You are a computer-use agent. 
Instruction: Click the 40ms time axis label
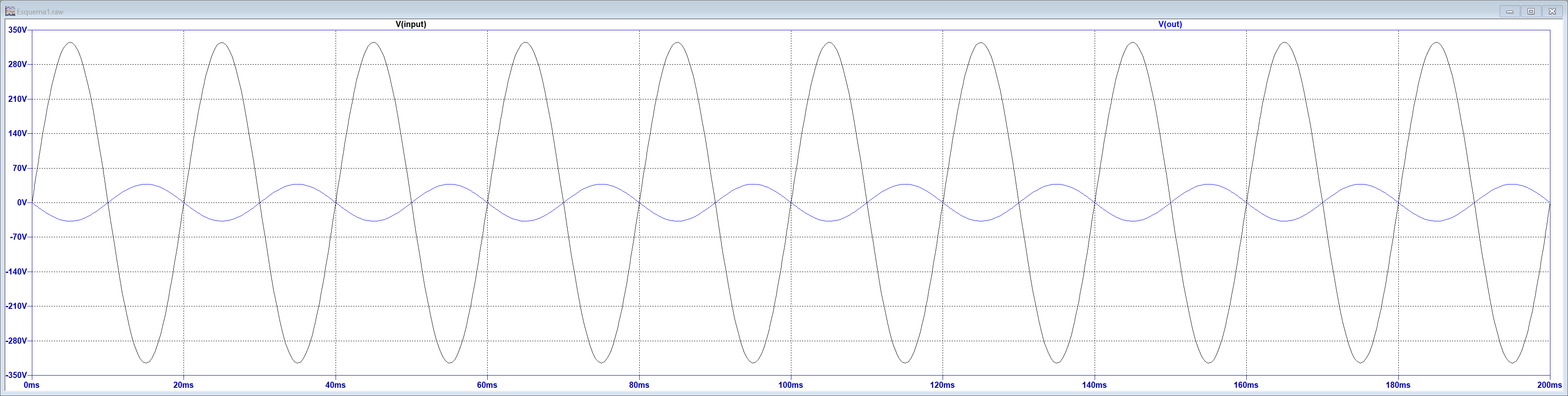(336, 385)
